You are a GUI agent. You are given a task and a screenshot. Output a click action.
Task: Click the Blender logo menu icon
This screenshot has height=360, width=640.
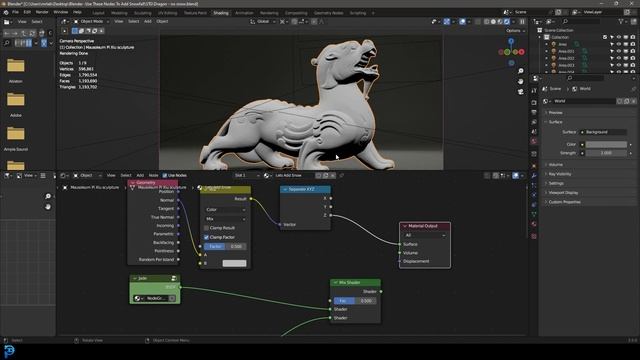click(x=6, y=12)
